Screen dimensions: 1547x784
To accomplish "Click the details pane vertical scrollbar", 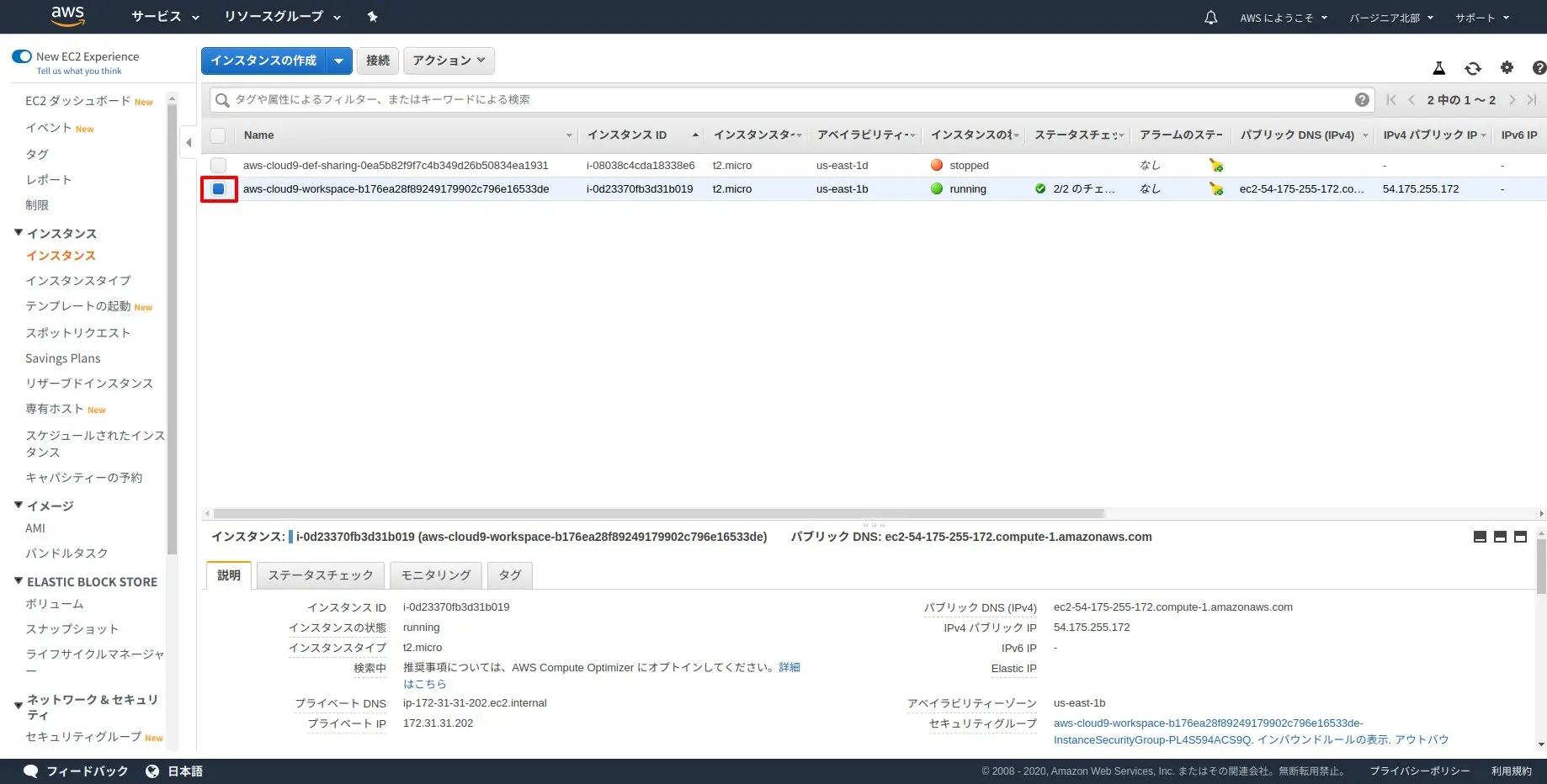I will coord(1541,566).
